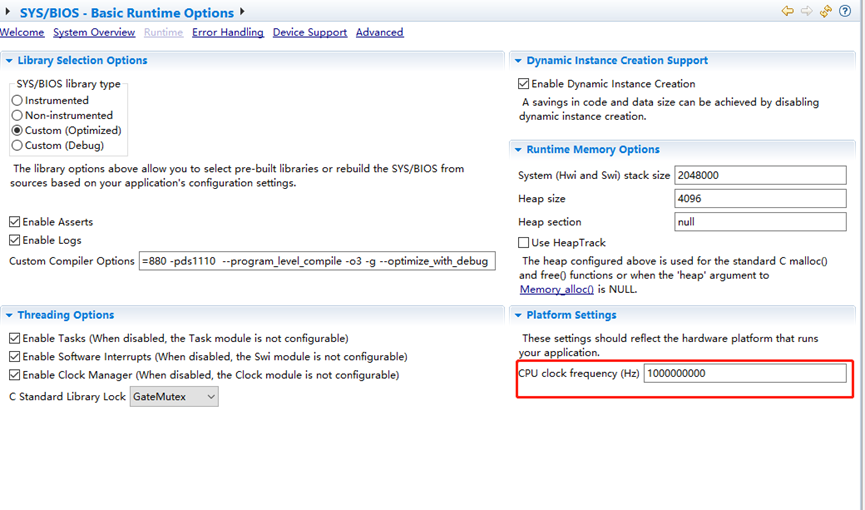
Task: Switch to the Error Handling page
Action: 228,33
